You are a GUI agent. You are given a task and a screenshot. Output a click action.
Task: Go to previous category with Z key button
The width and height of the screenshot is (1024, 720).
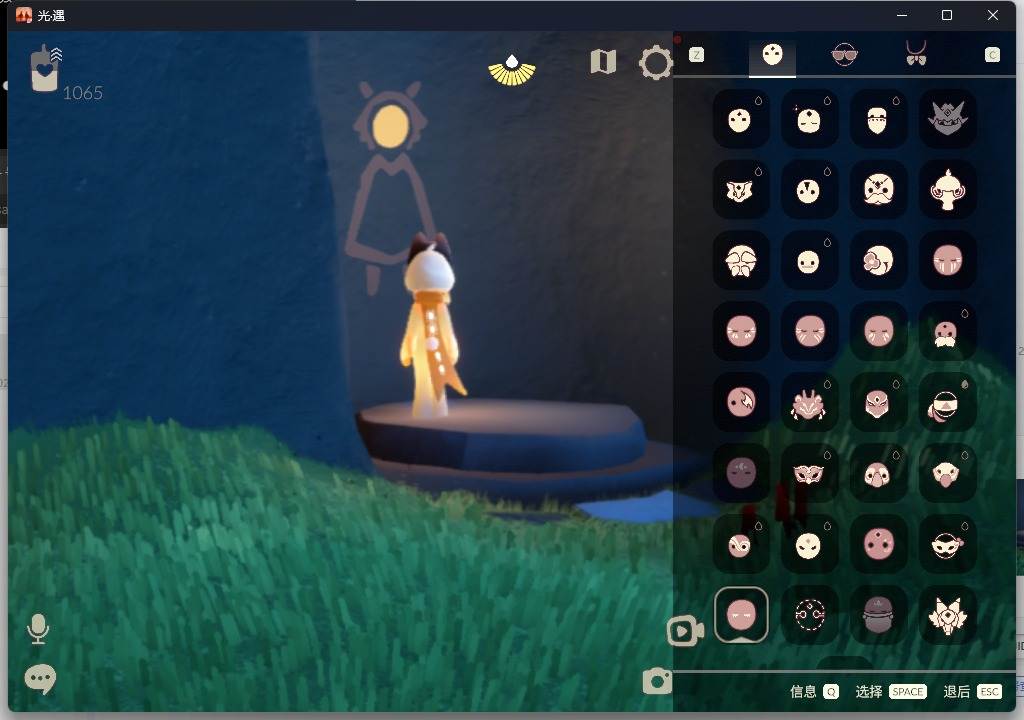click(x=696, y=55)
